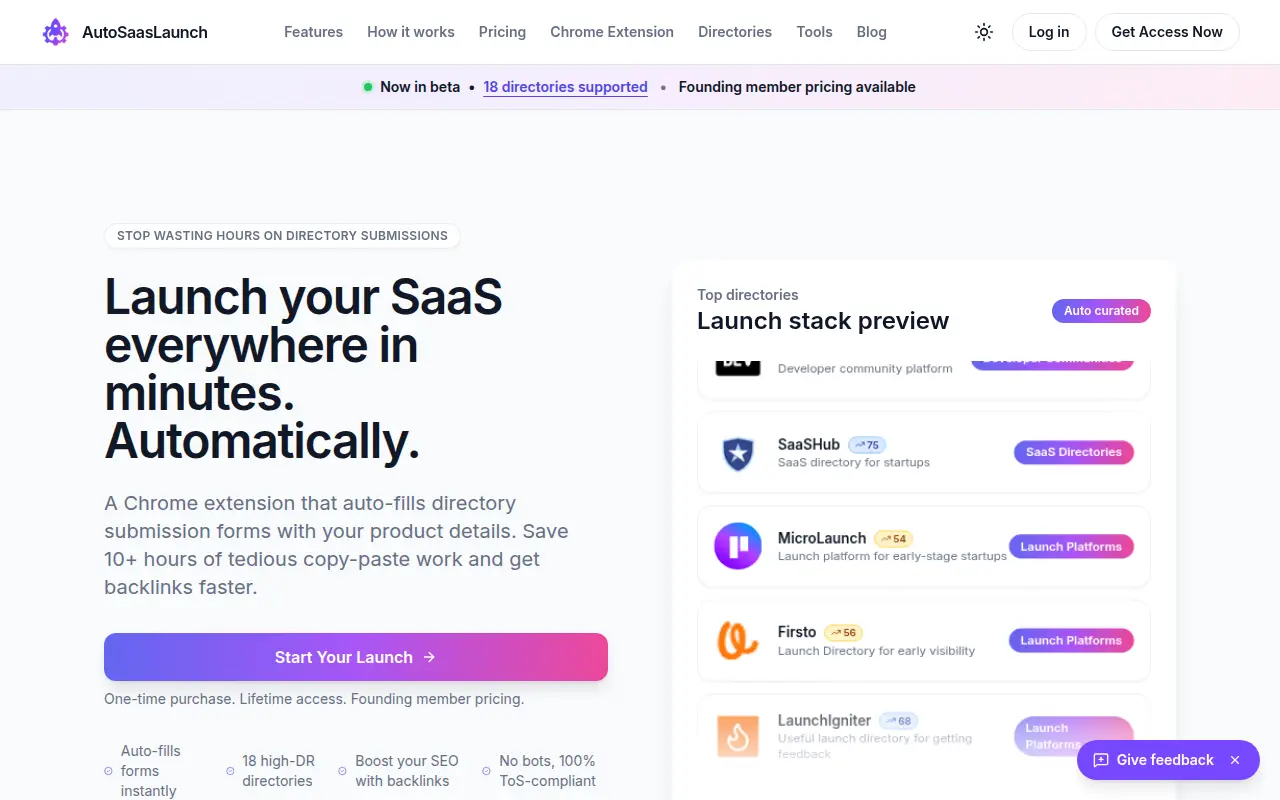
Task: Click the Firsto 56 rating badge
Action: tap(843, 632)
